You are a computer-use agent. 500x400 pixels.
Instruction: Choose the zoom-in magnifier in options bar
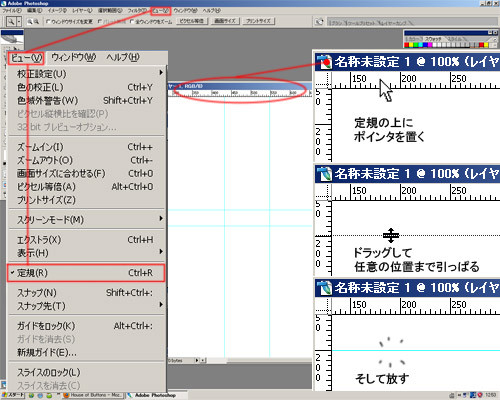30,22
